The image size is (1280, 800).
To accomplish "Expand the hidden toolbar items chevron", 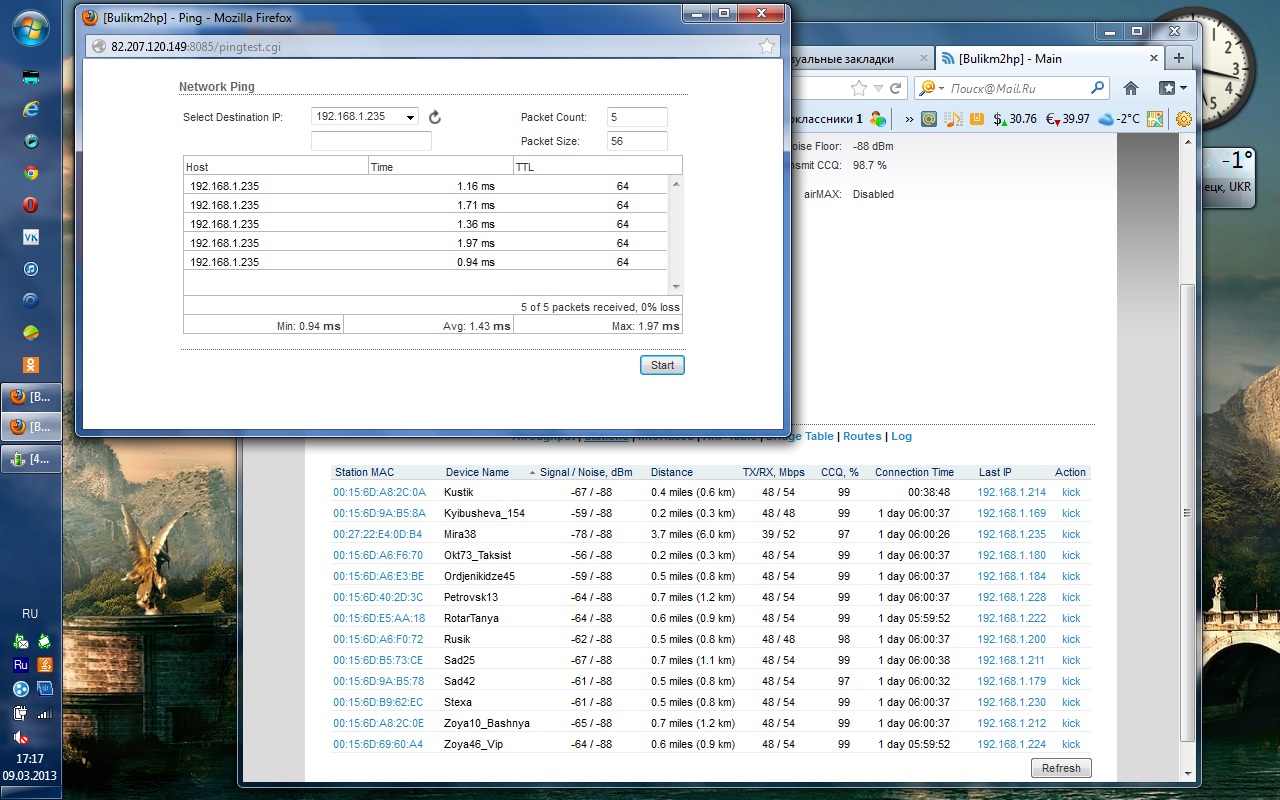I will (x=909, y=119).
